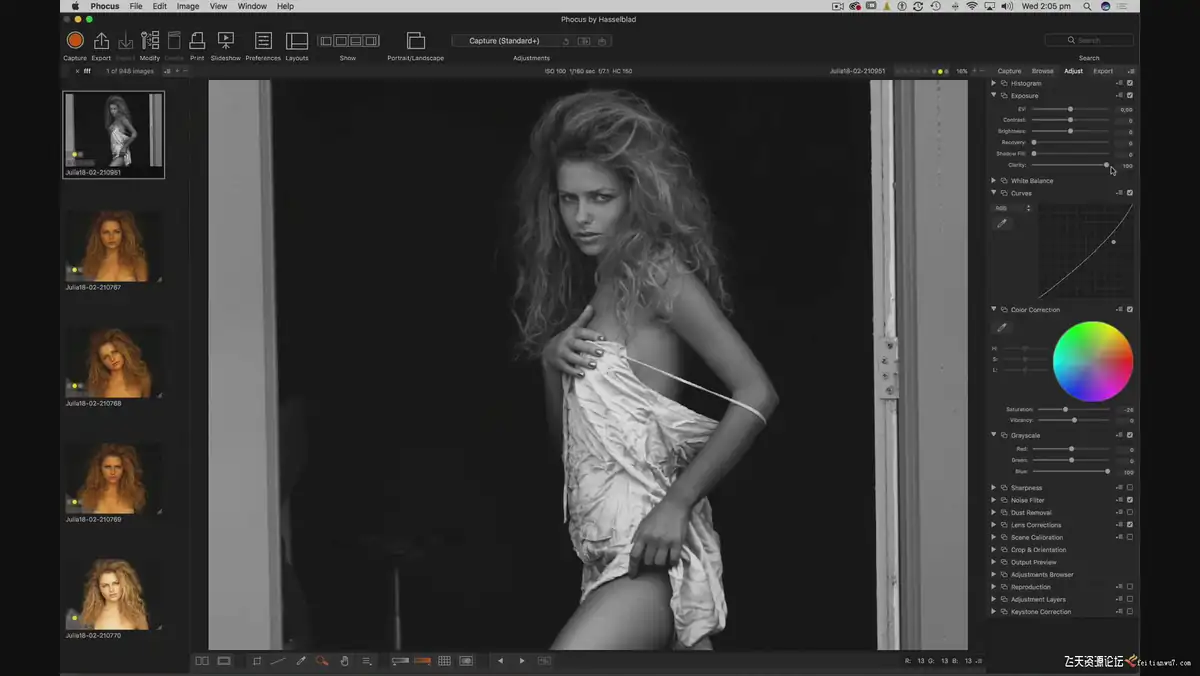This screenshot has height=676, width=1200.
Task: Click the Saturation slider handle
Action: pyautogui.click(x=1065, y=409)
